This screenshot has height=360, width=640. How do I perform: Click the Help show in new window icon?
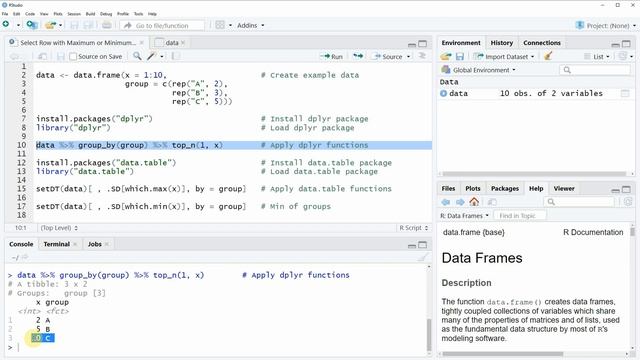point(492,202)
